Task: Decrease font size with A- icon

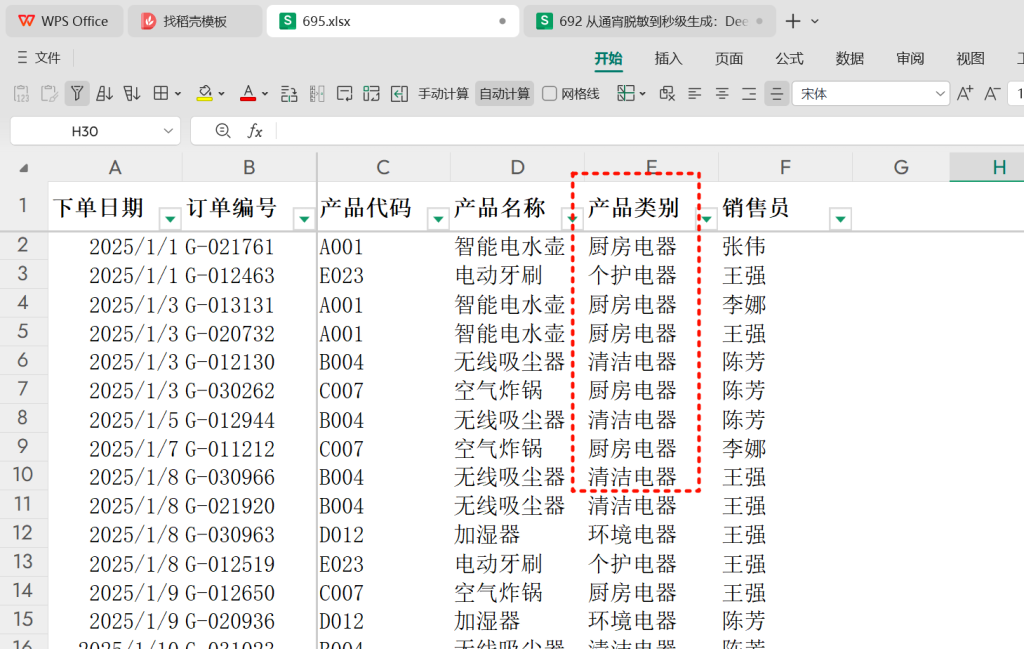Action: (992, 94)
